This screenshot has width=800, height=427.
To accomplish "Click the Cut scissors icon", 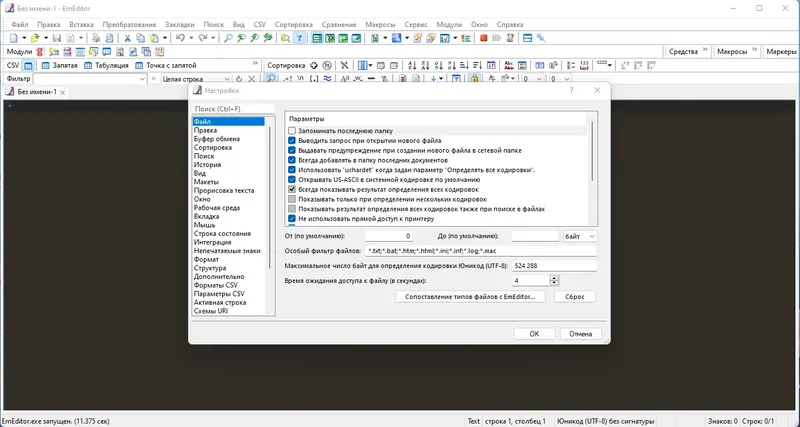I will click(128, 38).
